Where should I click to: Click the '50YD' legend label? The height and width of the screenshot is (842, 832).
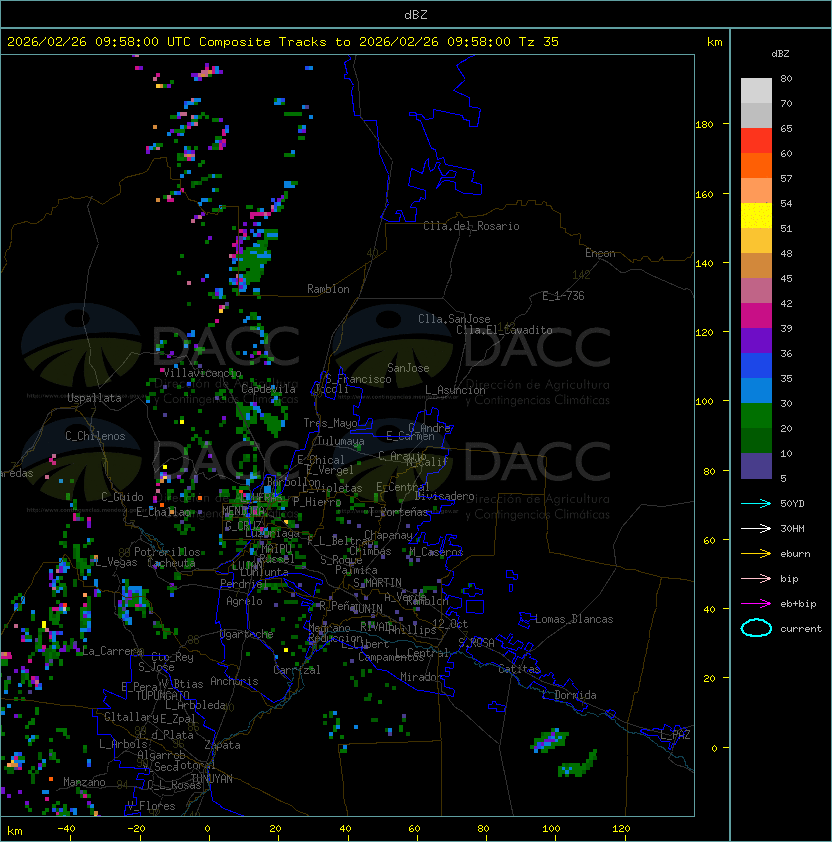(x=792, y=504)
